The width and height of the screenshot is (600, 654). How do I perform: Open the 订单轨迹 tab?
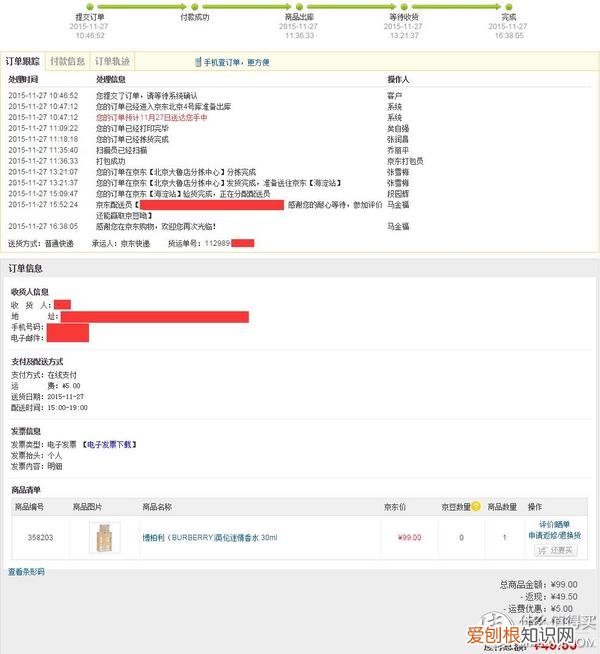(112, 61)
